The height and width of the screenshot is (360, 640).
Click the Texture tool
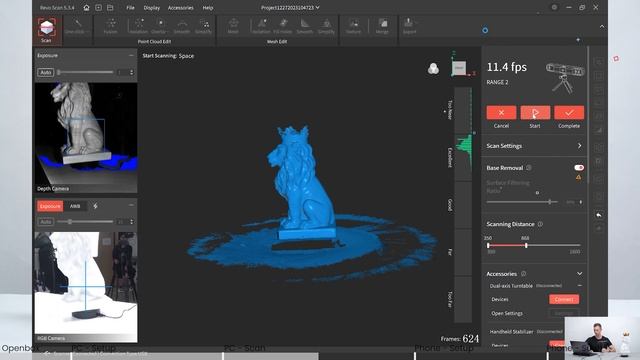pyautogui.click(x=353, y=27)
